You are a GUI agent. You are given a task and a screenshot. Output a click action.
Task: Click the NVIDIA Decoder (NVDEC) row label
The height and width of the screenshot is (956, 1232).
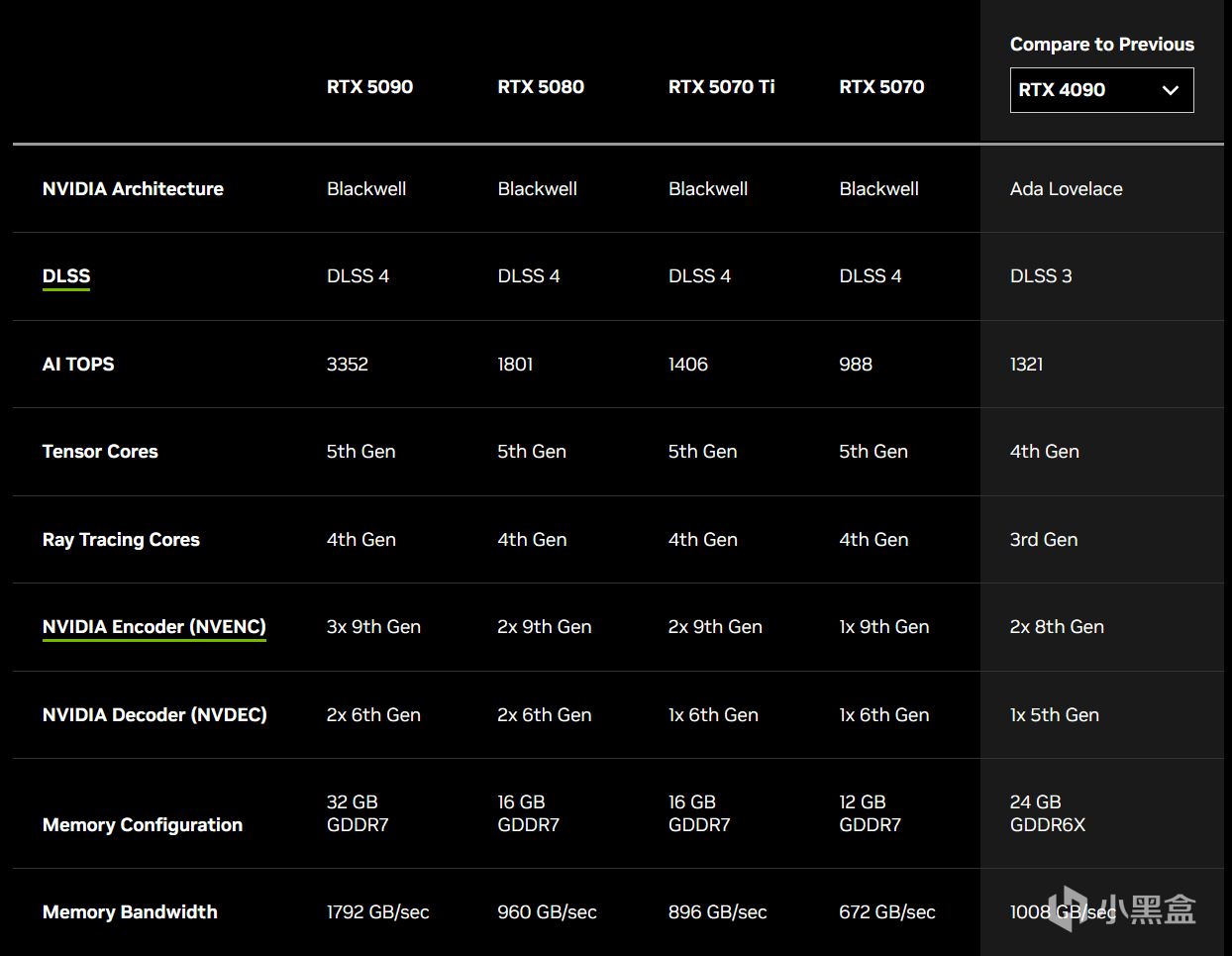point(154,715)
